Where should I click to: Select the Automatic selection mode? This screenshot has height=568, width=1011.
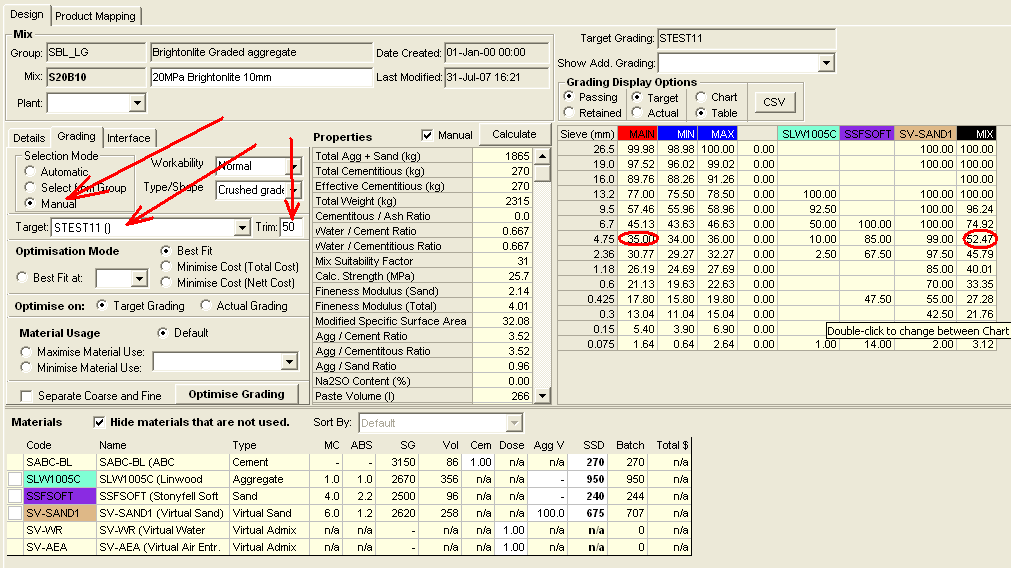[30, 172]
